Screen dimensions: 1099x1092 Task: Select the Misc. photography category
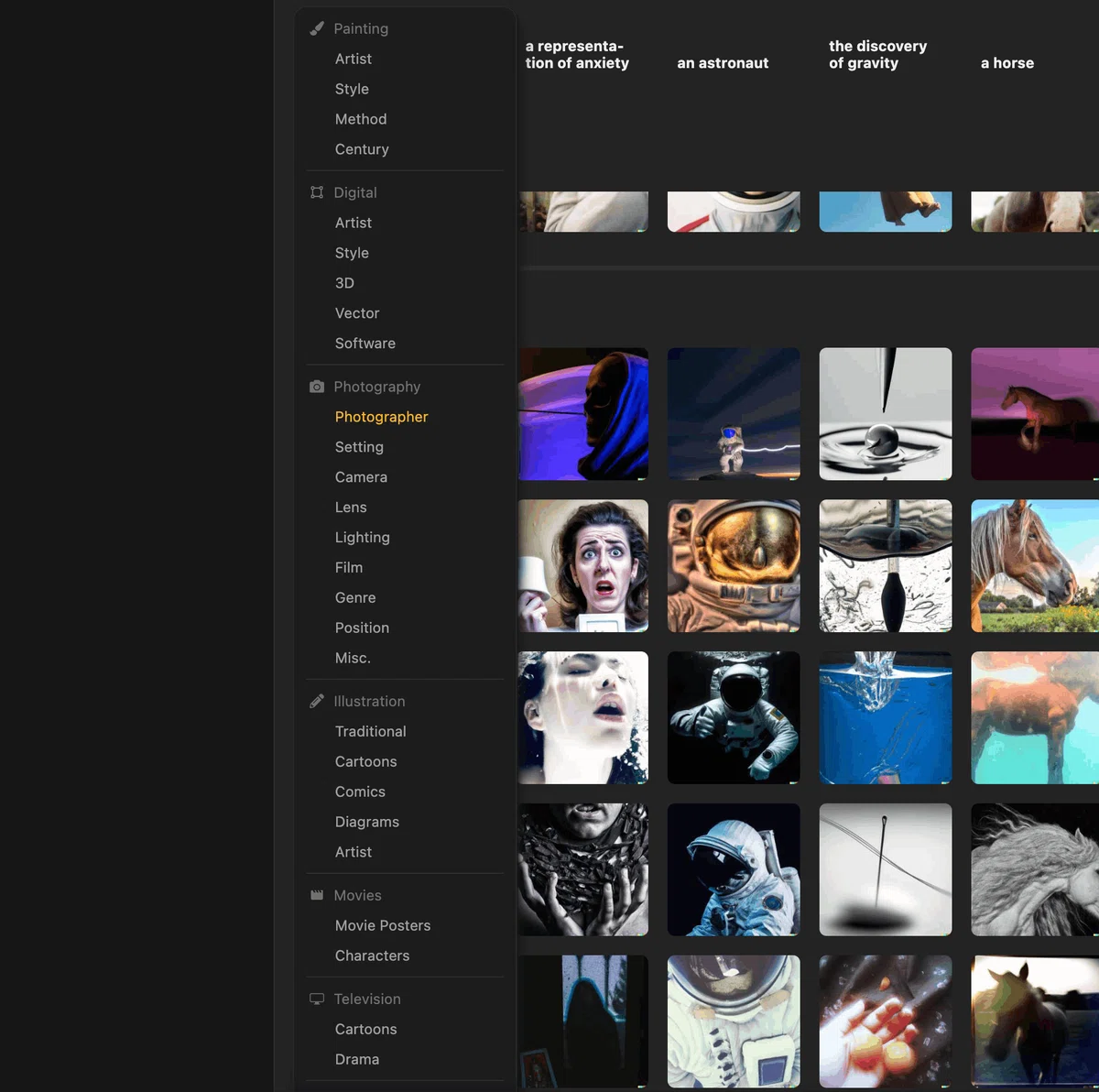[x=353, y=659]
